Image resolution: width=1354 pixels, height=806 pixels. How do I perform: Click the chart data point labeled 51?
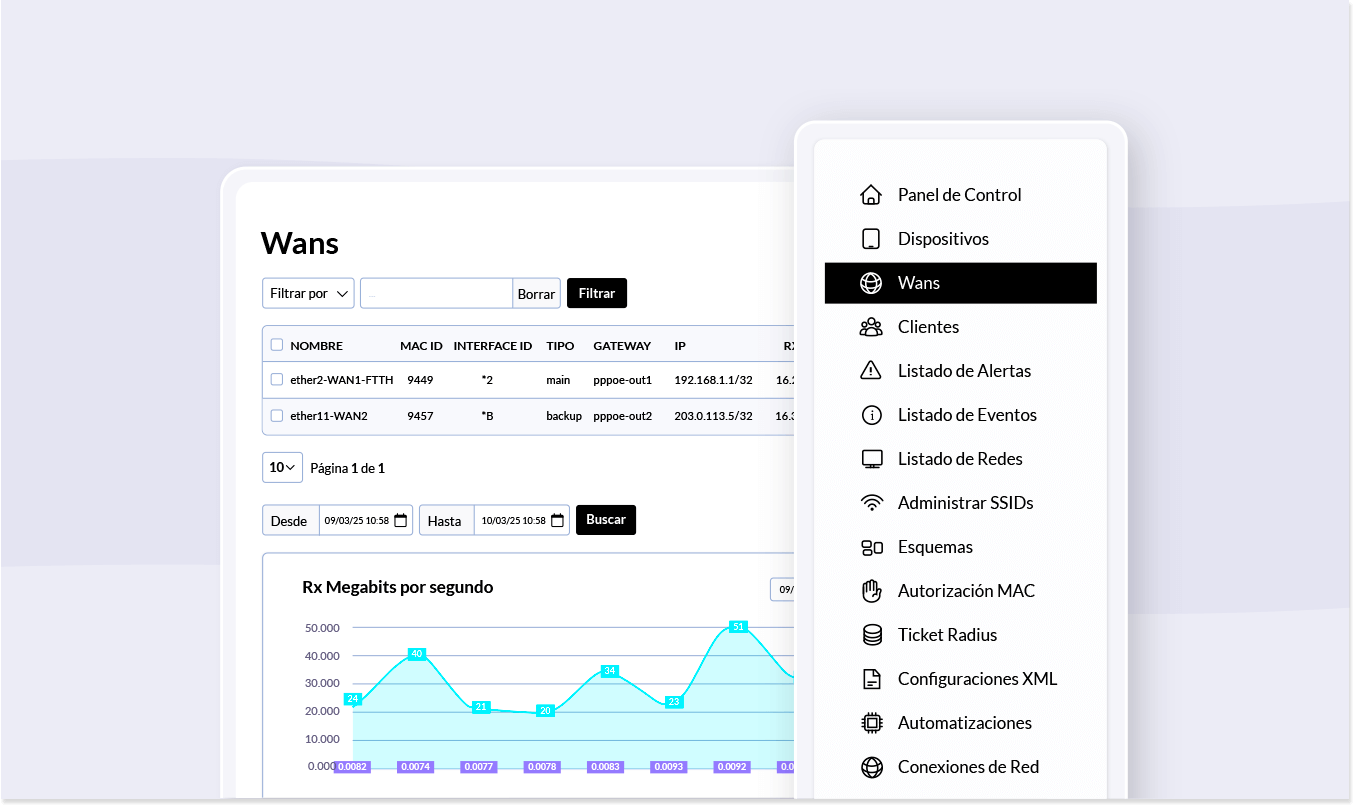point(738,627)
